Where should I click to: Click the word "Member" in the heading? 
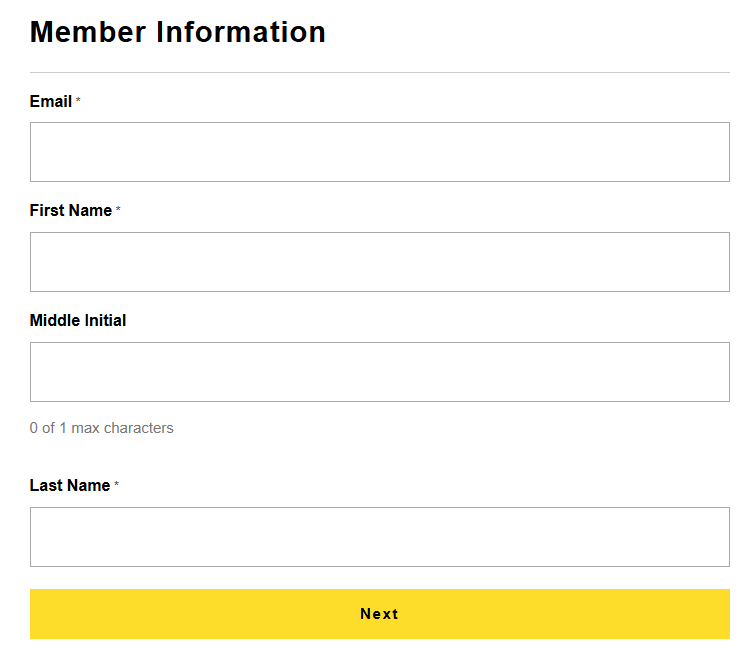pos(89,32)
